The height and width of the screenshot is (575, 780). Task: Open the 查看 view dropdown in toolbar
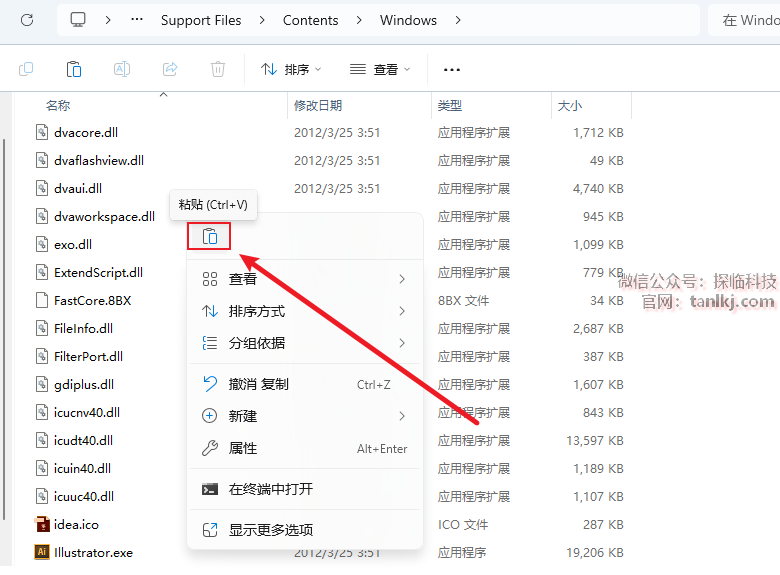pyautogui.click(x=380, y=69)
